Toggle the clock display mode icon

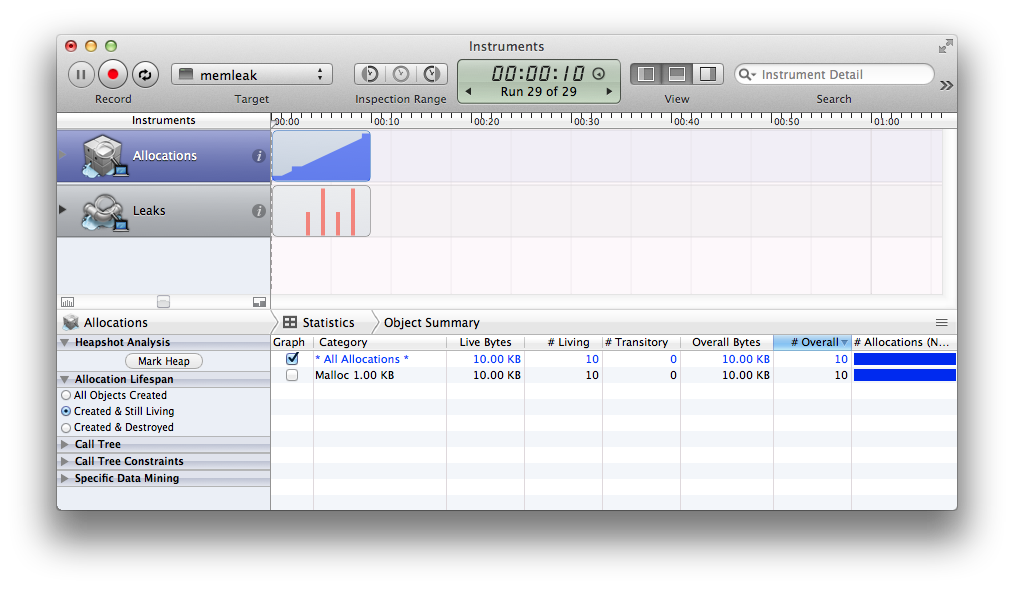(x=599, y=74)
